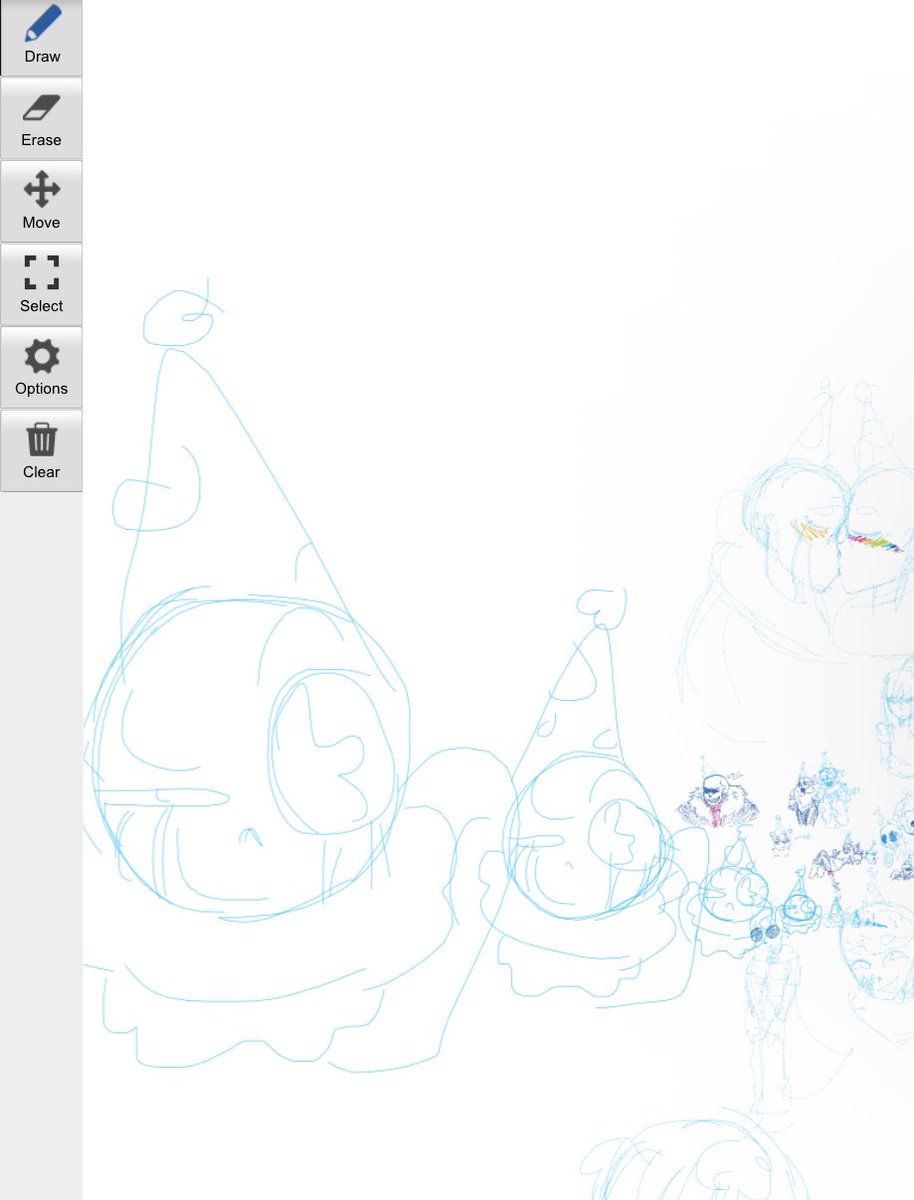Clear the canvas with trash button

click(x=41, y=451)
